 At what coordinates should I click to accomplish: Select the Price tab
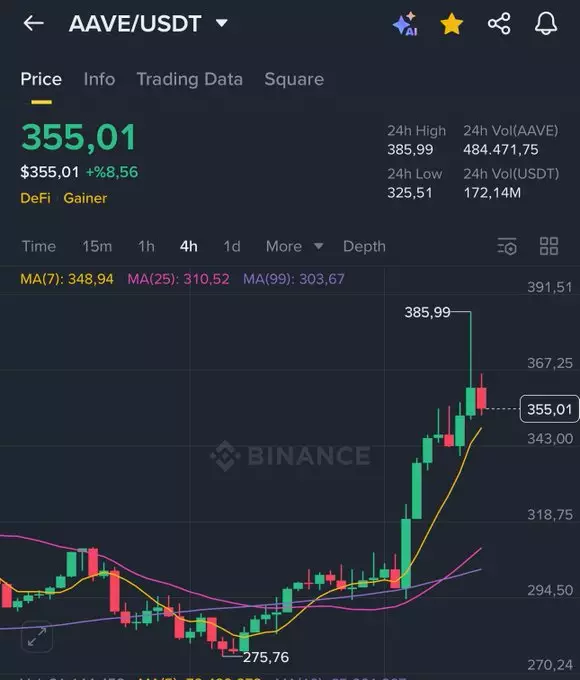click(41, 79)
